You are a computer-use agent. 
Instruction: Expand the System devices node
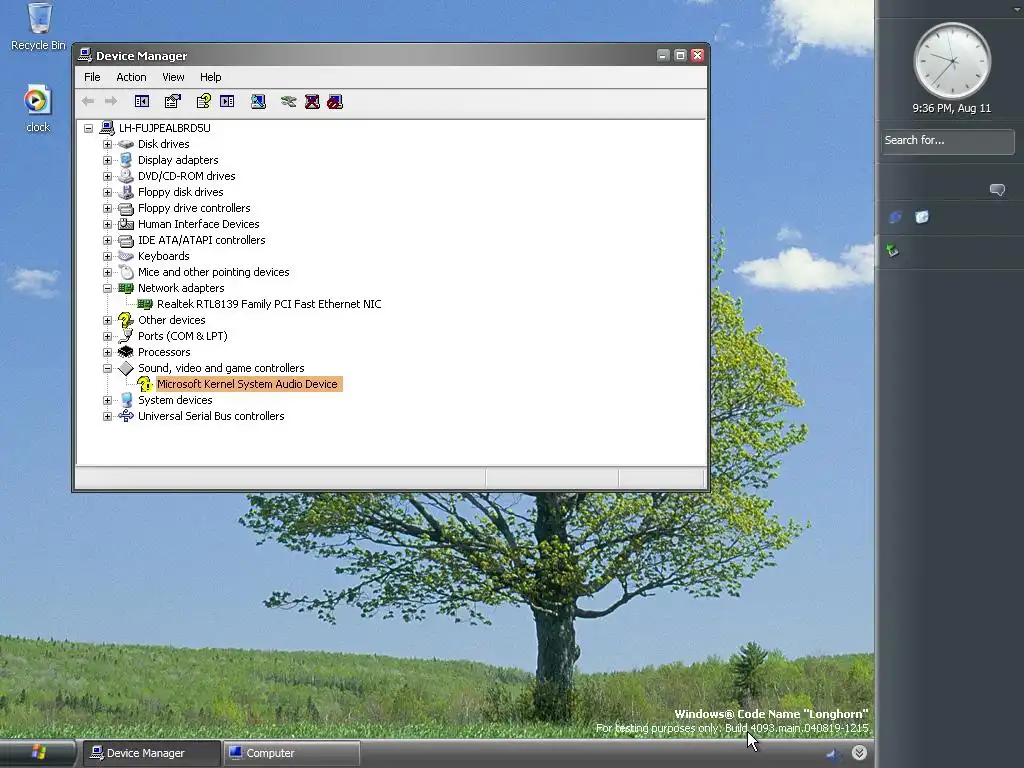[107, 400]
